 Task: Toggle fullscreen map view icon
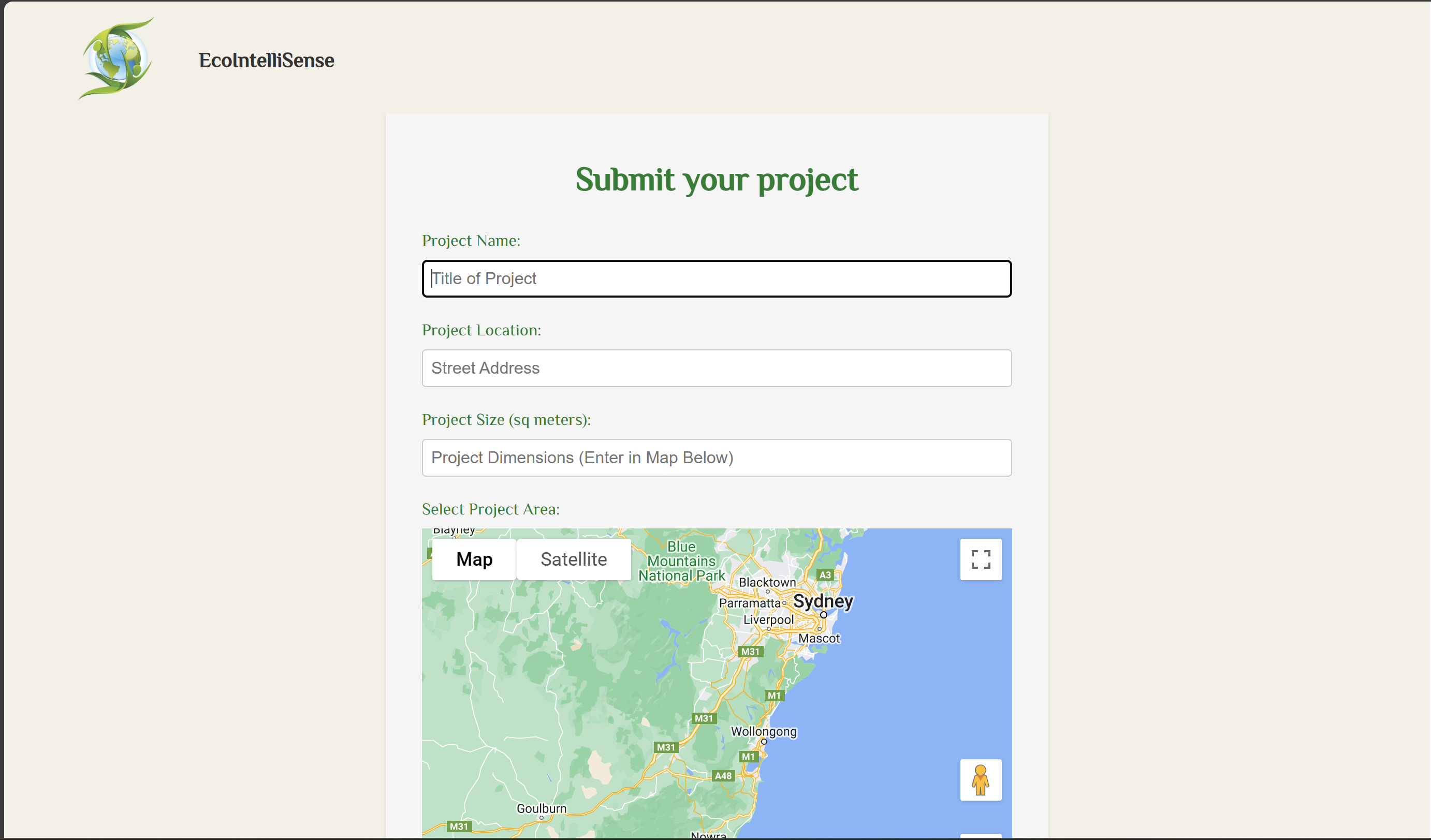pos(980,559)
